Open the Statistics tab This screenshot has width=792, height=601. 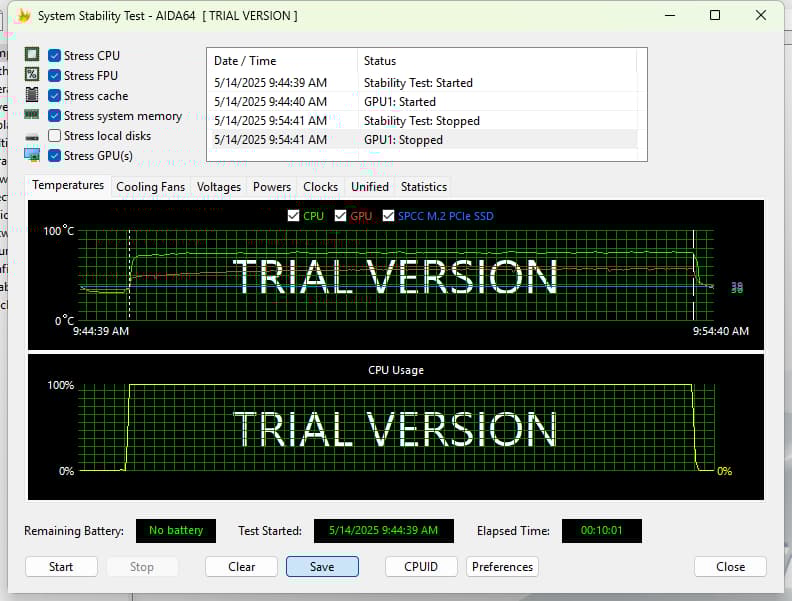[423, 187]
